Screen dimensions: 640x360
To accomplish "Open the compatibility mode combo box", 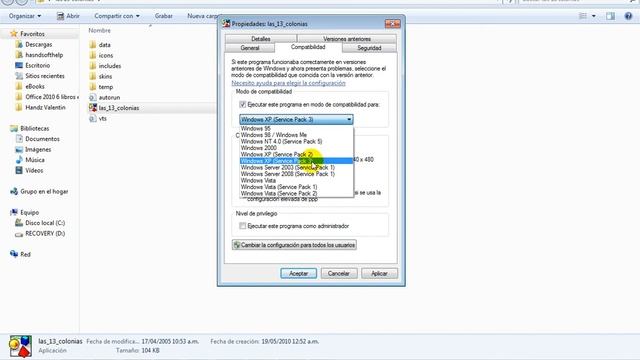I will (x=296, y=119).
